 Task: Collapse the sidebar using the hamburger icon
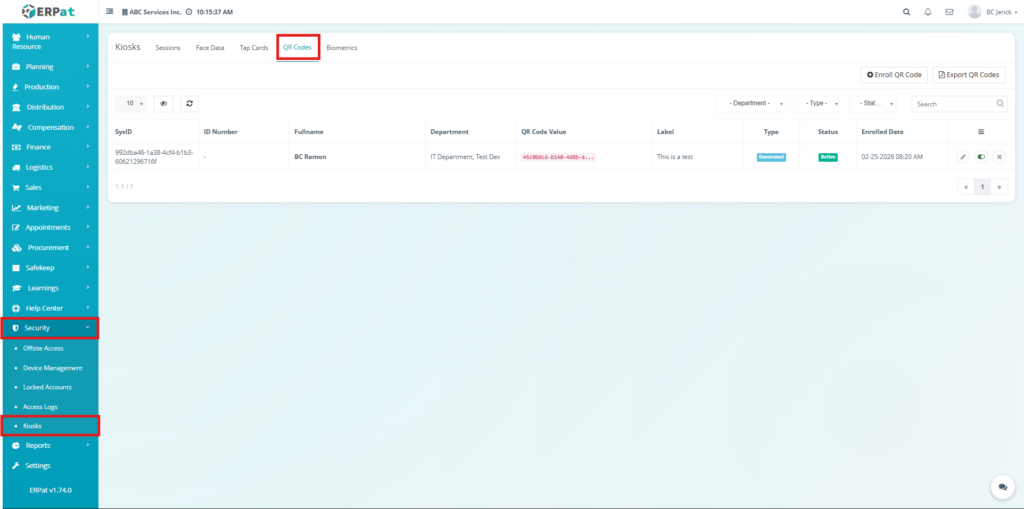click(110, 12)
